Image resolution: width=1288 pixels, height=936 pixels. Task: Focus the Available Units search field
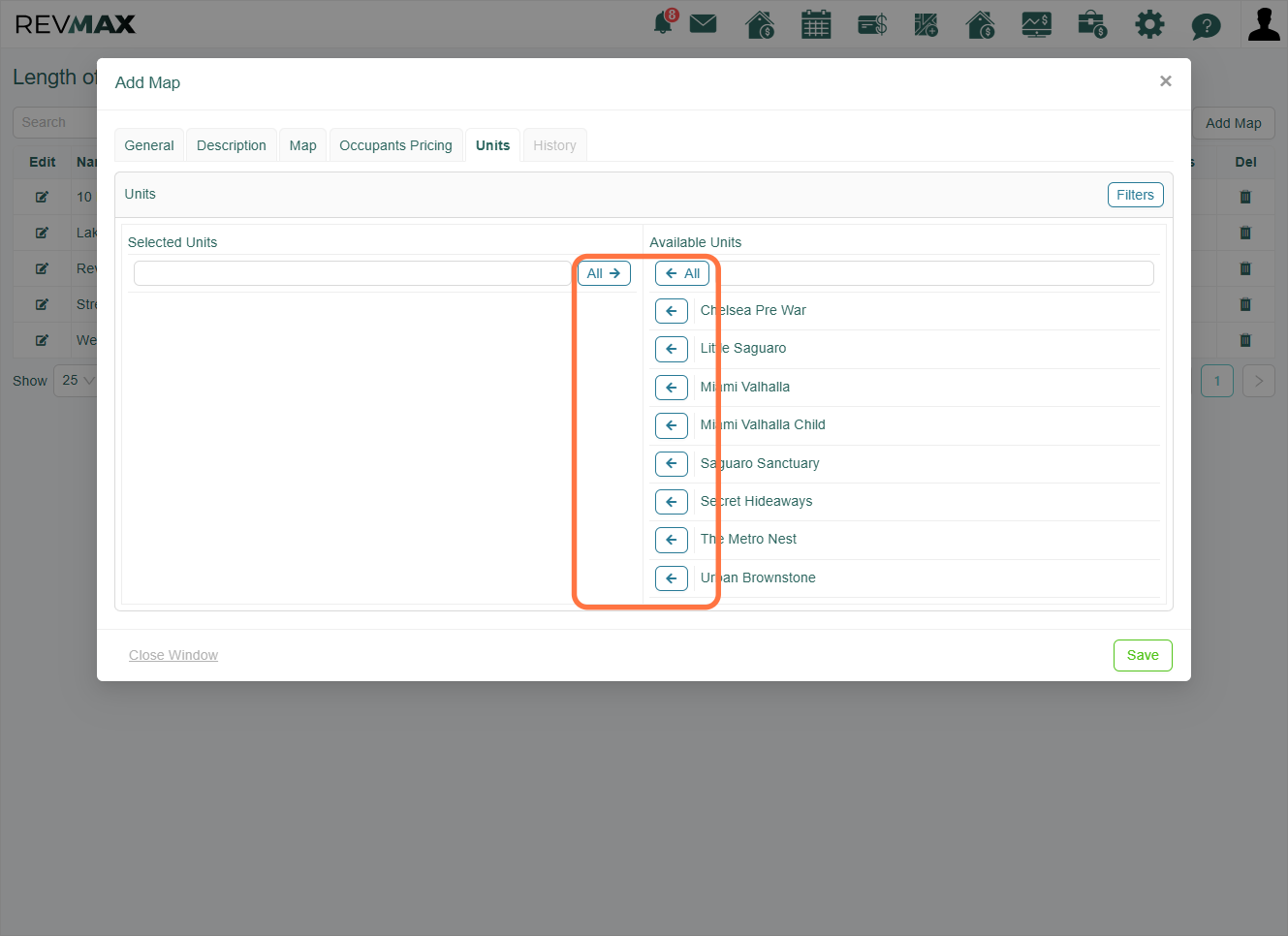(x=932, y=273)
